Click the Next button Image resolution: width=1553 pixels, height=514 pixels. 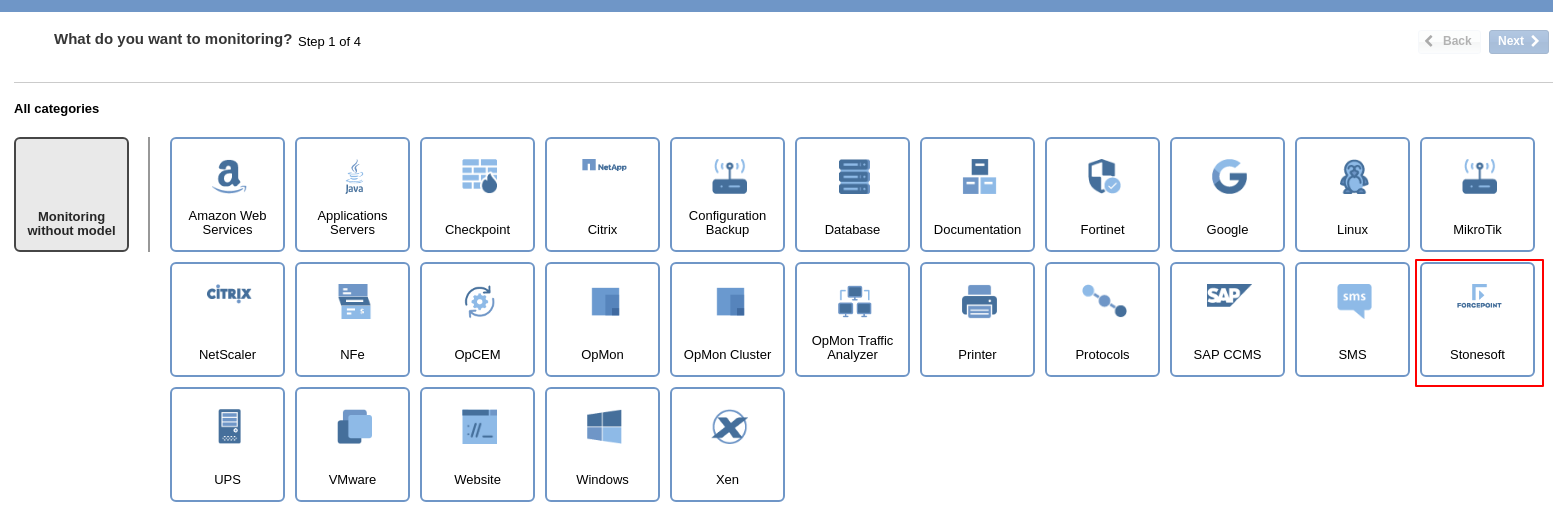click(x=1518, y=41)
